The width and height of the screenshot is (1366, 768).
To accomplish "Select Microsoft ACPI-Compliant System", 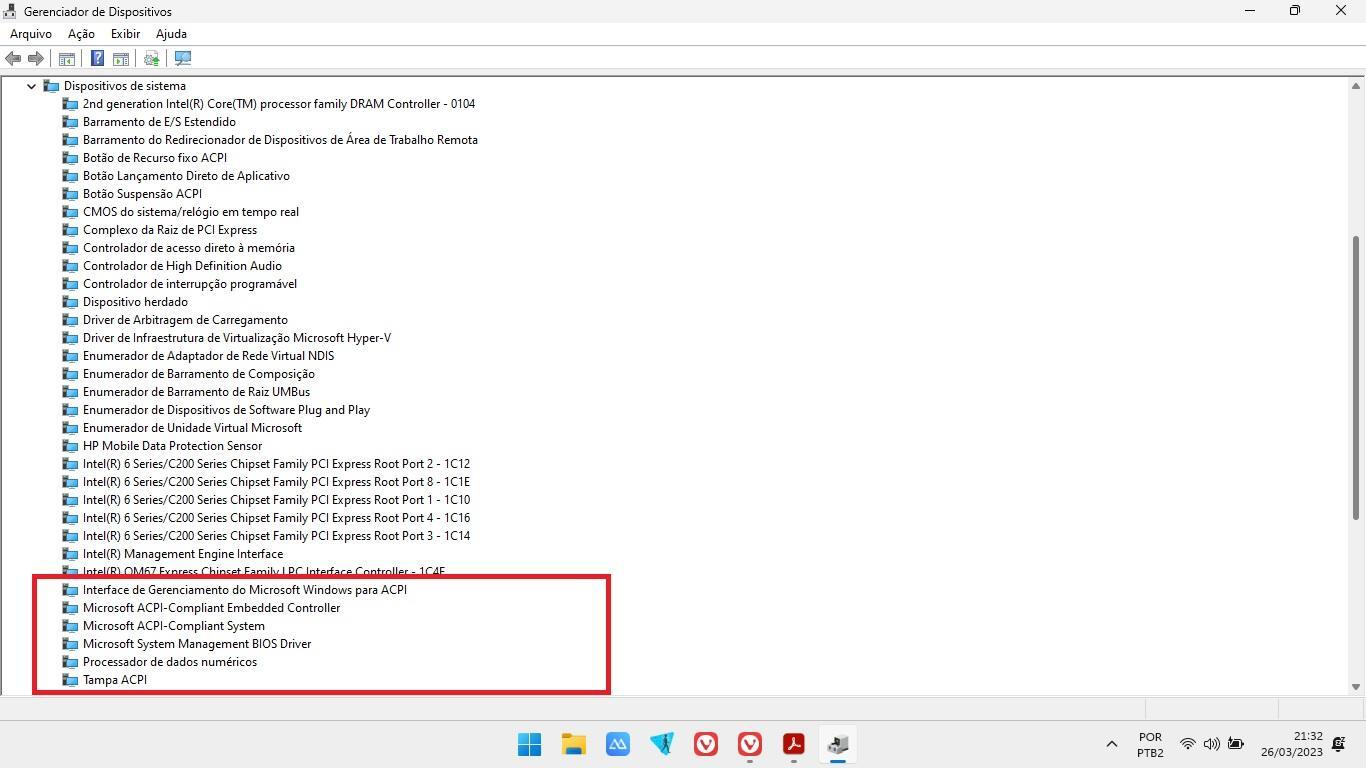I will 174,626.
